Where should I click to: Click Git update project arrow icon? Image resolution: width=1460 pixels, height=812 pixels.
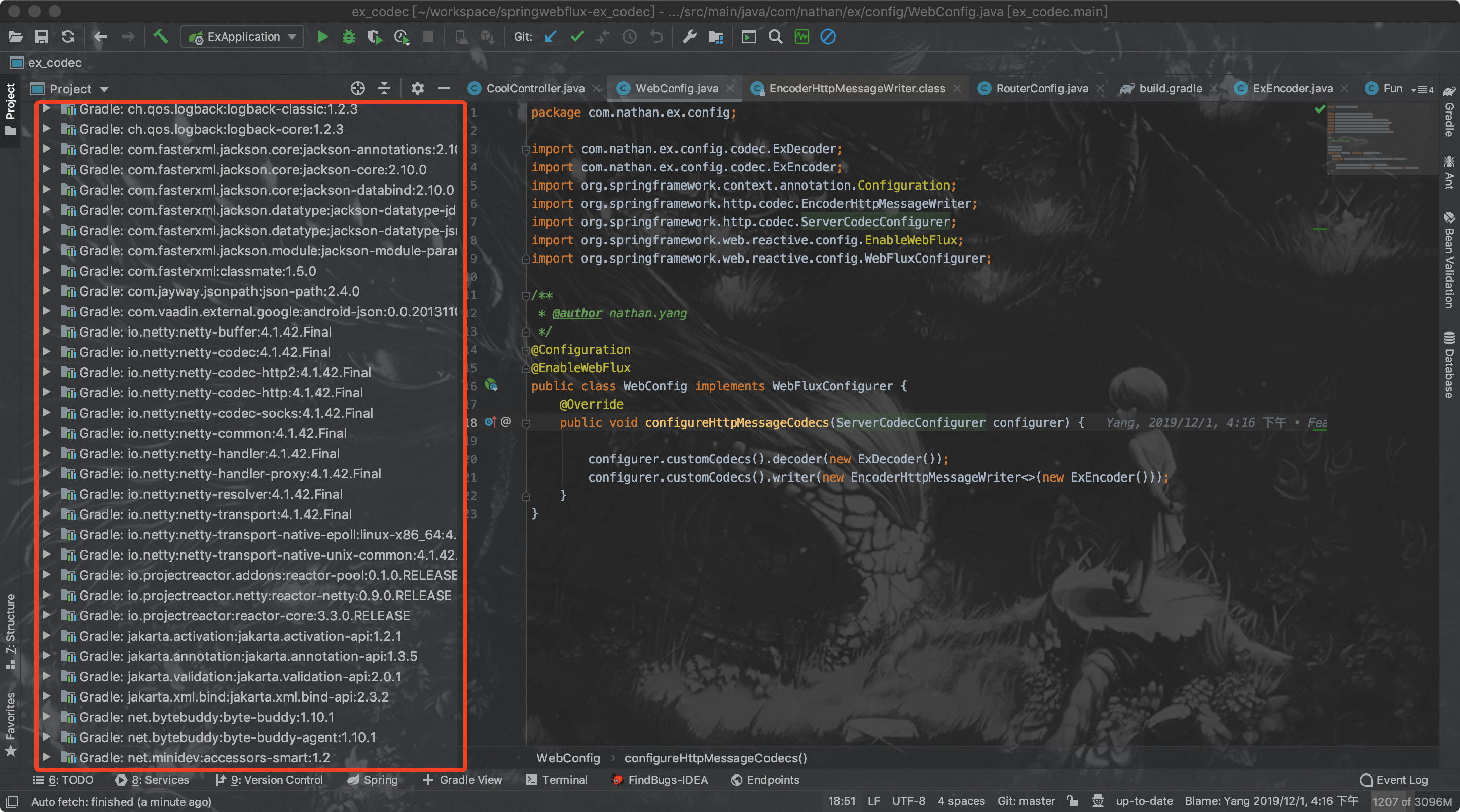click(x=551, y=37)
